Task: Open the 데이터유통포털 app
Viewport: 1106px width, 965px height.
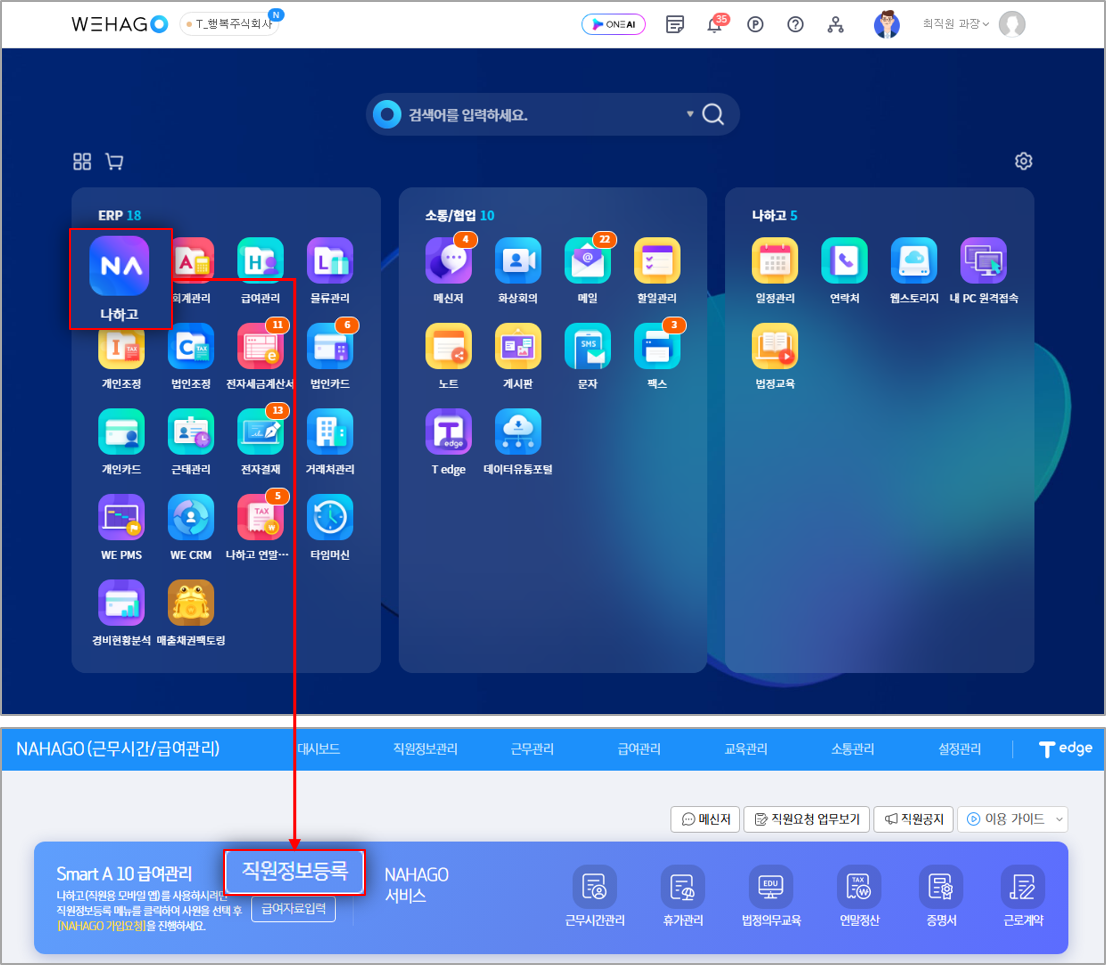Action: [x=518, y=432]
